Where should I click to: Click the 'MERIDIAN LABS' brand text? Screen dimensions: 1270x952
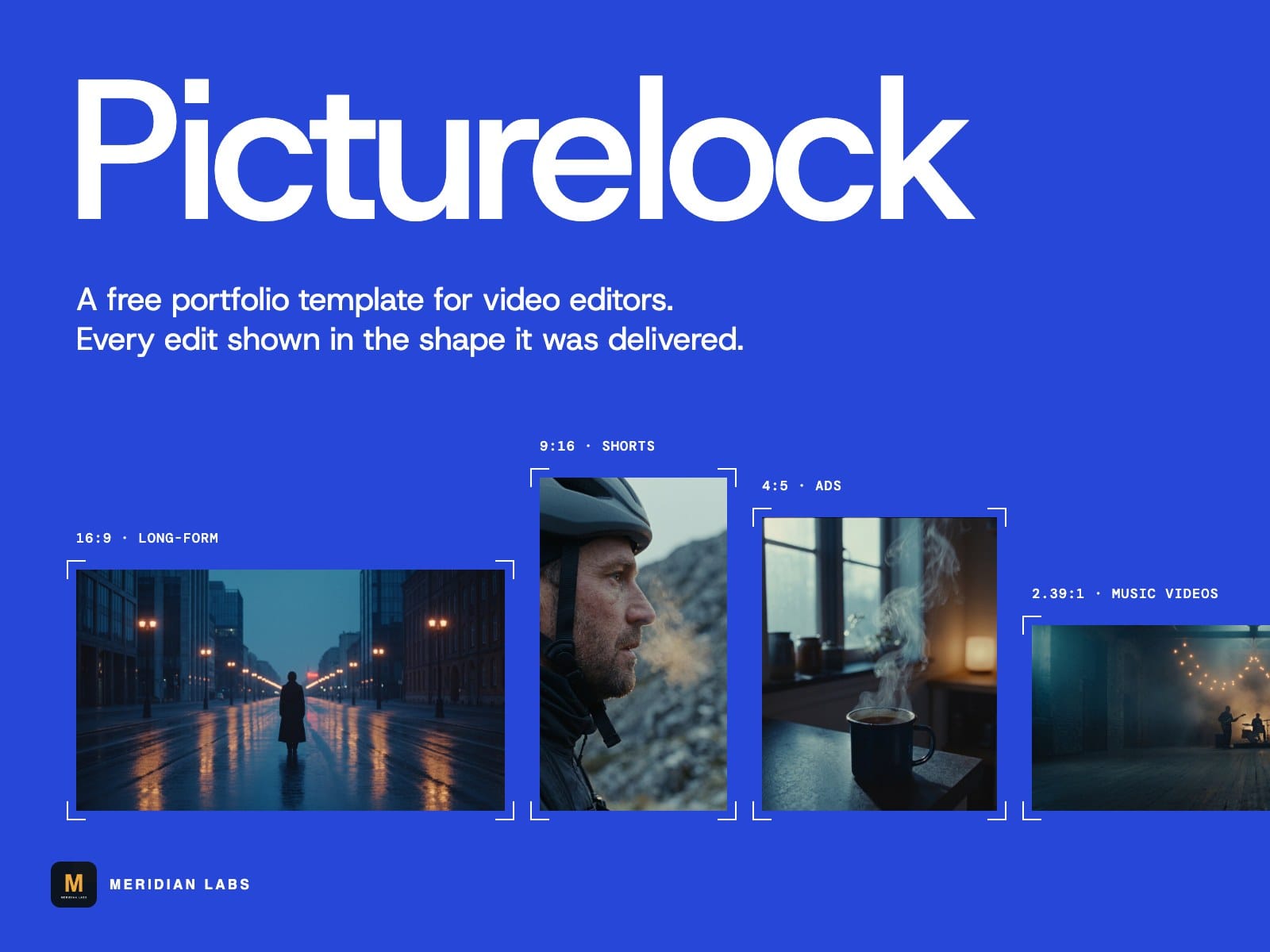(x=180, y=885)
